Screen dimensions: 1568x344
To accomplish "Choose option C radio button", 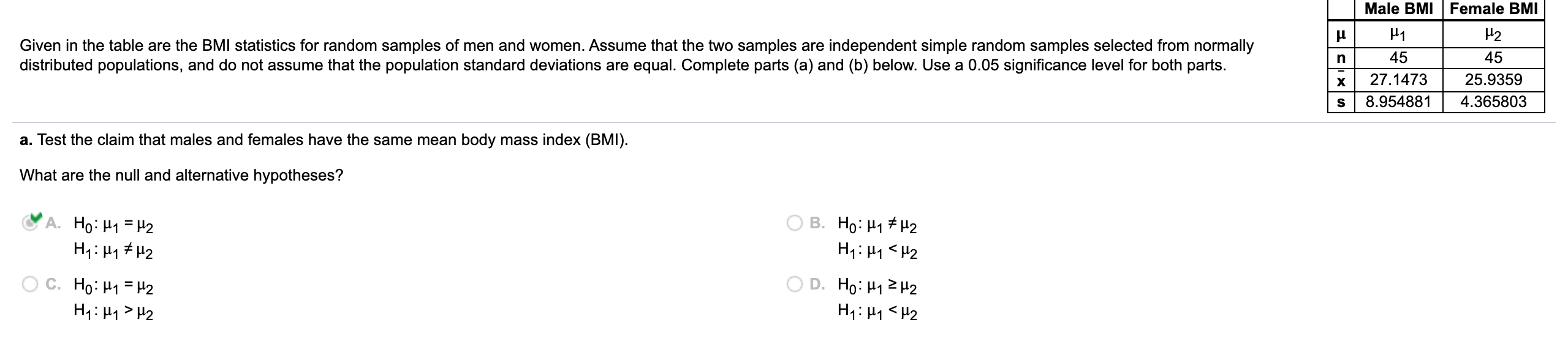I will pyautogui.click(x=29, y=285).
